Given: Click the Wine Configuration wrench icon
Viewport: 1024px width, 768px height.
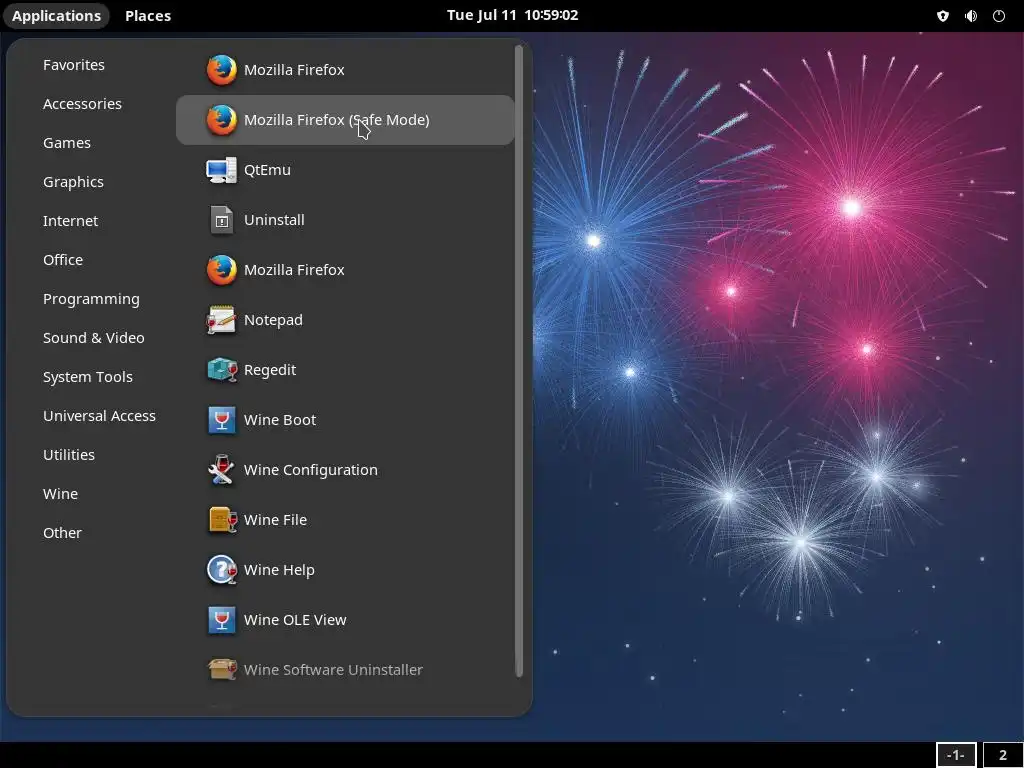Looking at the screenshot, I should (x=221, y=470).
